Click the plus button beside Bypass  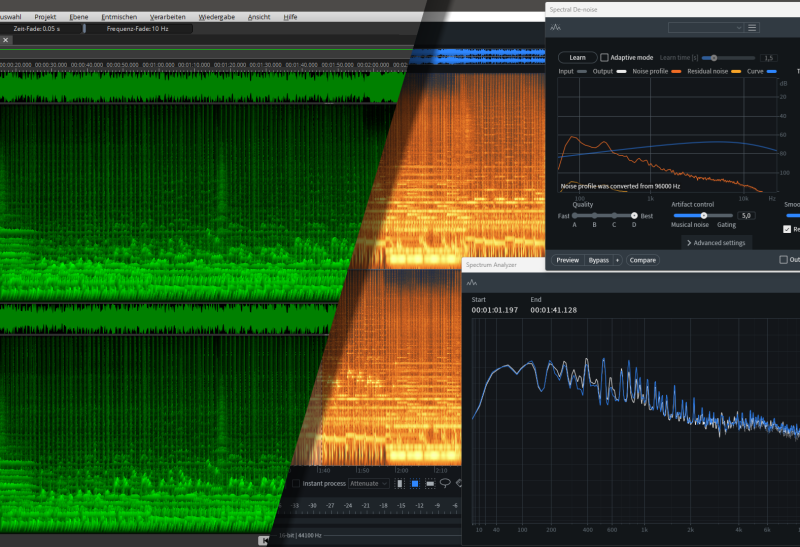[617, 260]
